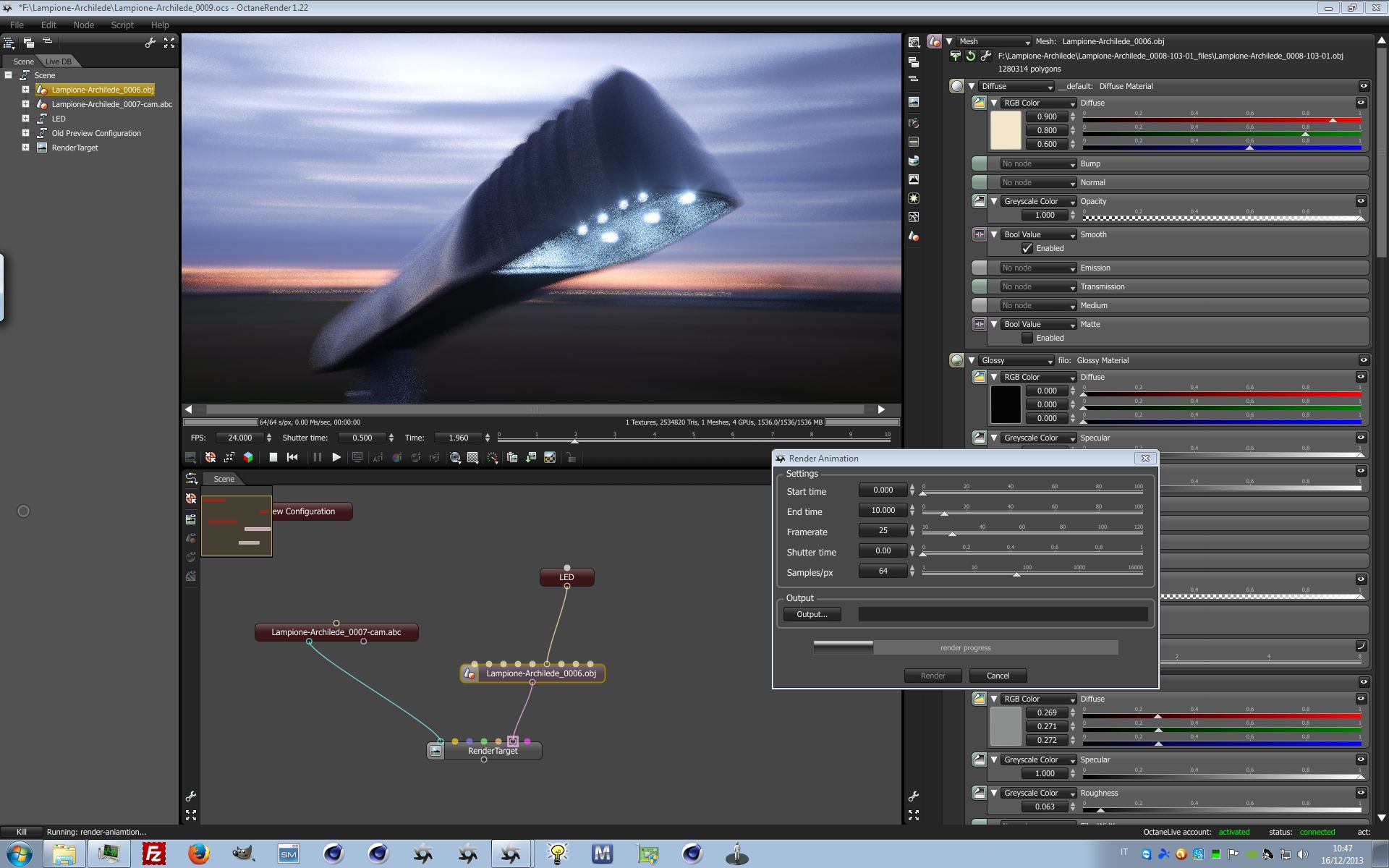Click the clay mode colored cube icon
The width and height of the screenshot is (1389, 868).
tap(248, 457)
